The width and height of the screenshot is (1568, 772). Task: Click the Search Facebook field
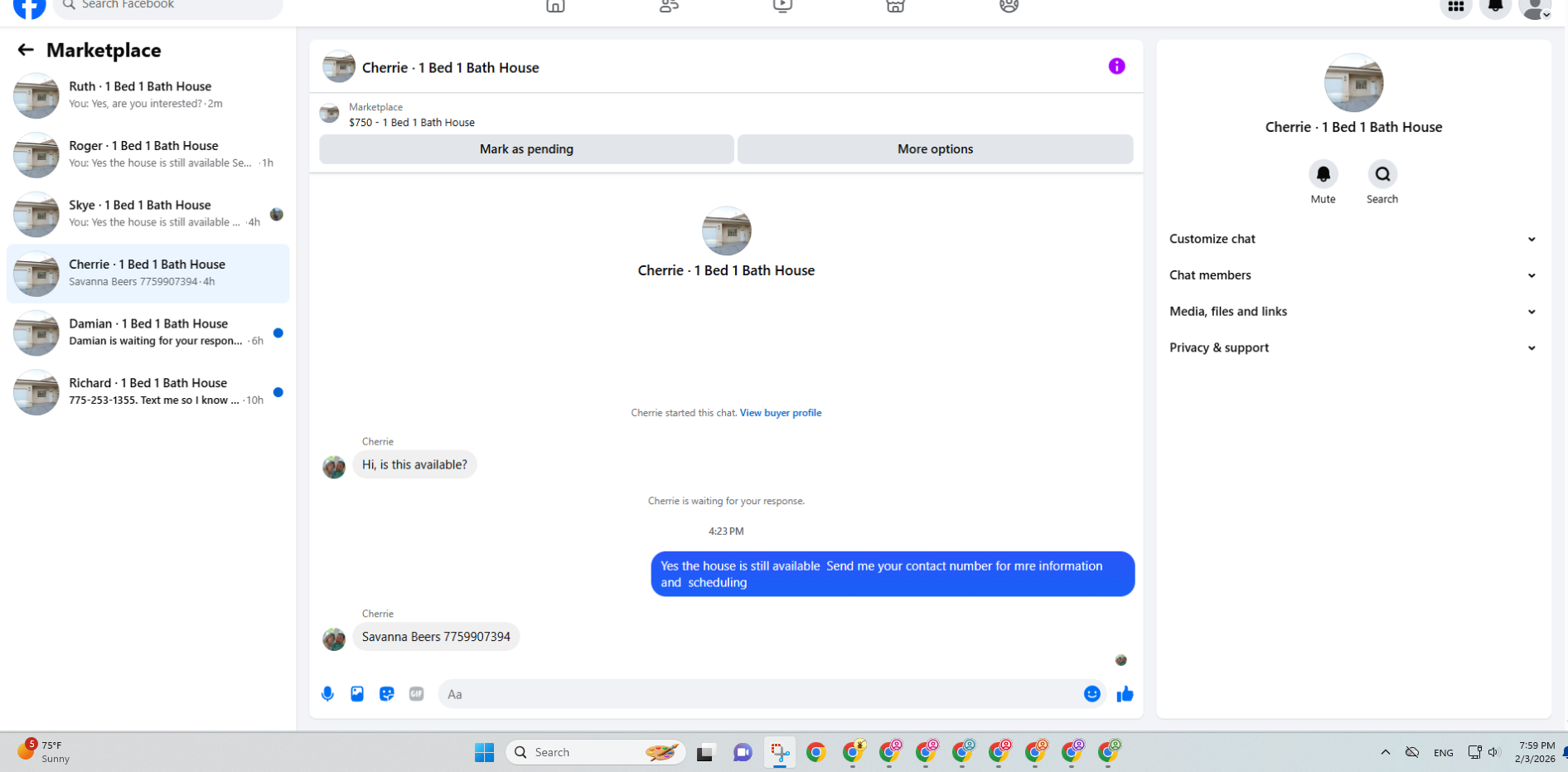coord(168,7)
